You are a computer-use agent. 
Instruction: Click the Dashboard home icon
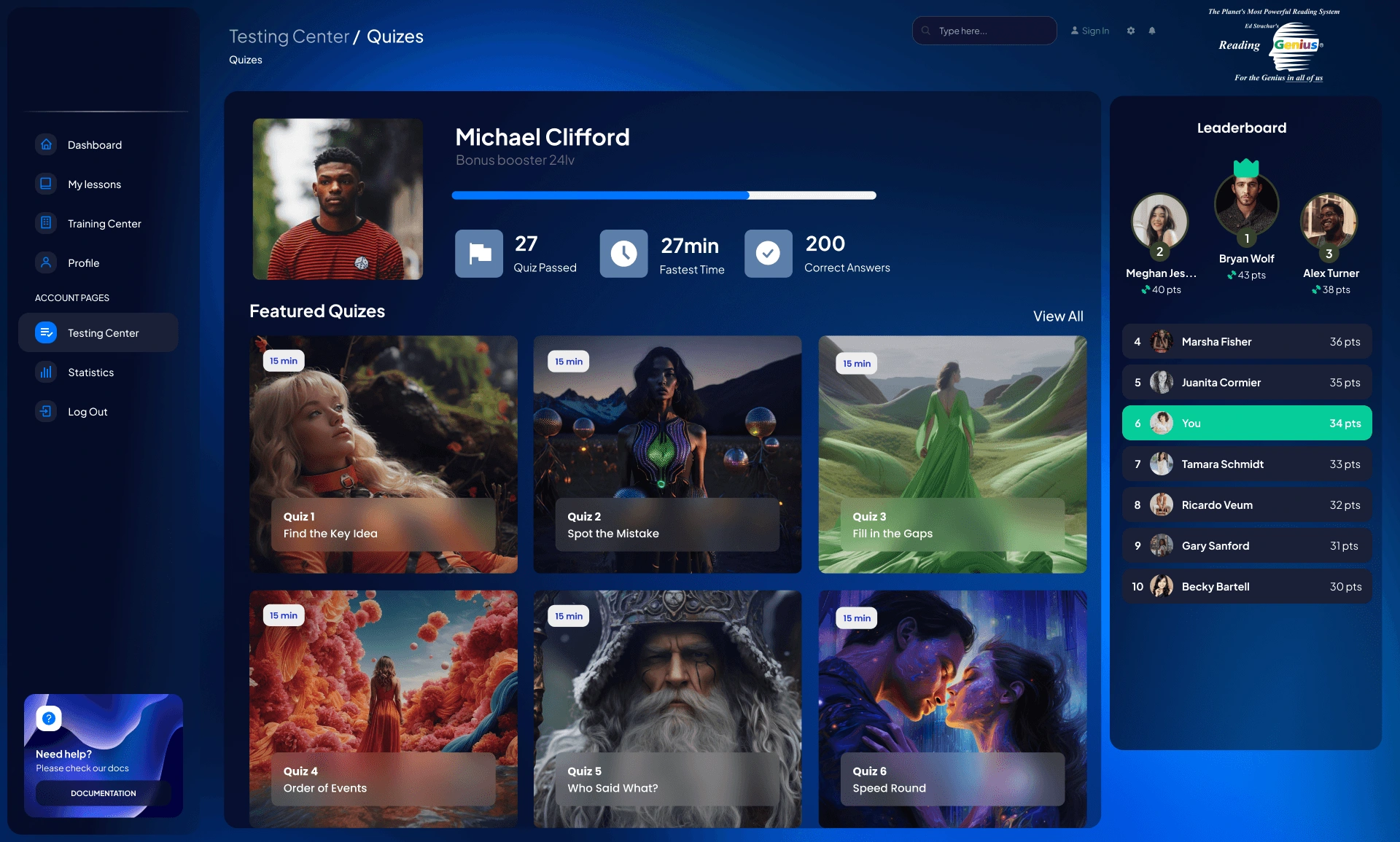click(x=46, y=144)
